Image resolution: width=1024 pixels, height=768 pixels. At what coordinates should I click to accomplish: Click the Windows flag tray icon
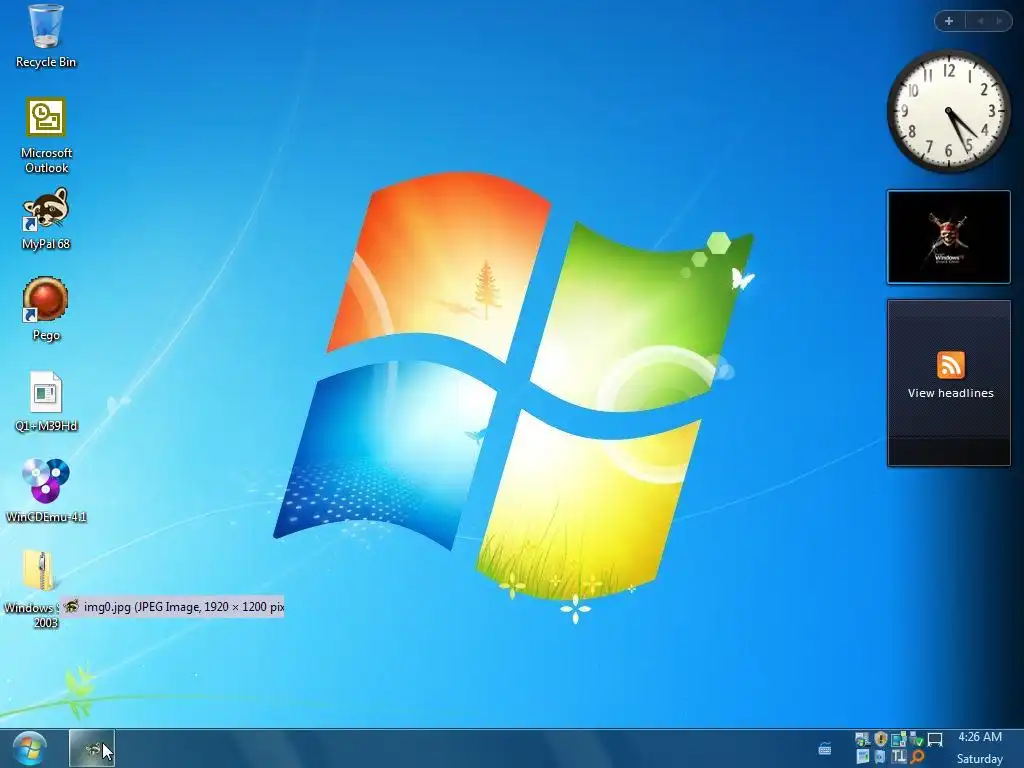click(863, 740)
